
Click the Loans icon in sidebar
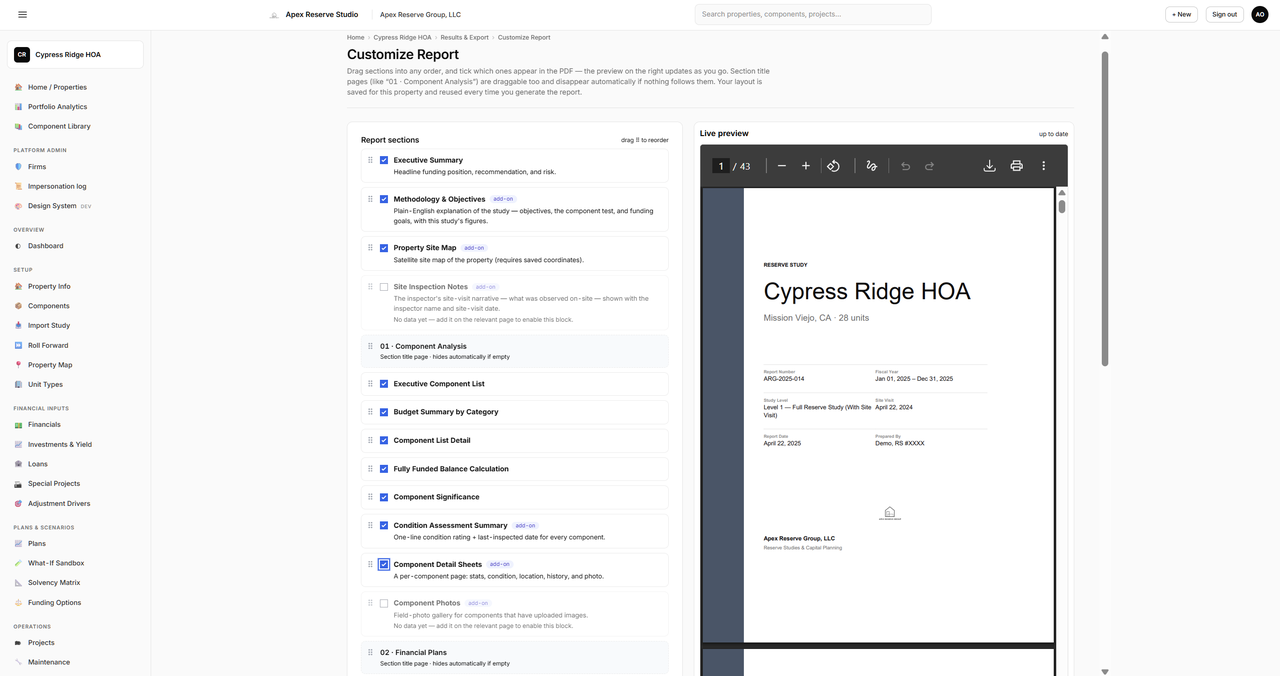(18, 464)
